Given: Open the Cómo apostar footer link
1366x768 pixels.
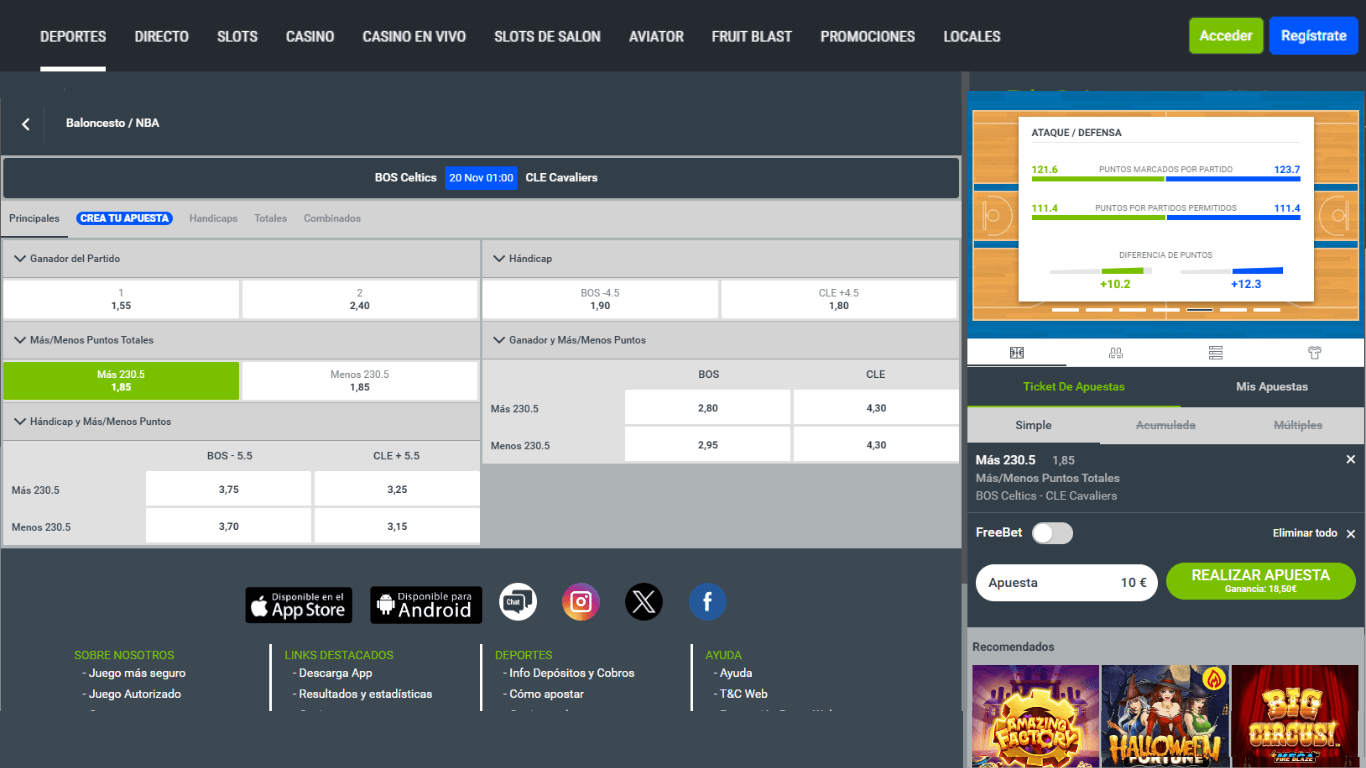Looking at the screenshot, I should [546, 694].
